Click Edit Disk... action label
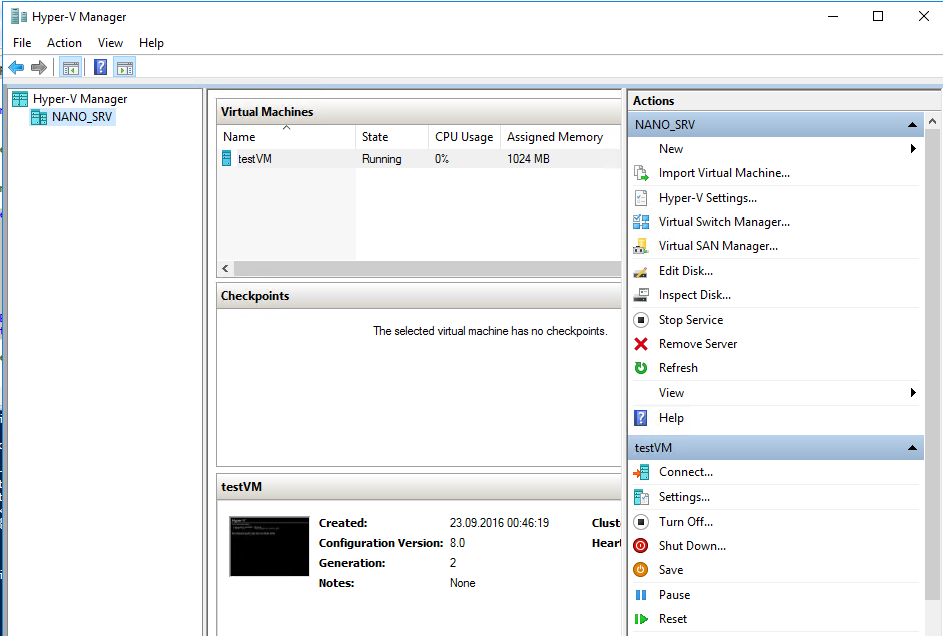This screenshot has width=943, height=636. pos(686,271)
